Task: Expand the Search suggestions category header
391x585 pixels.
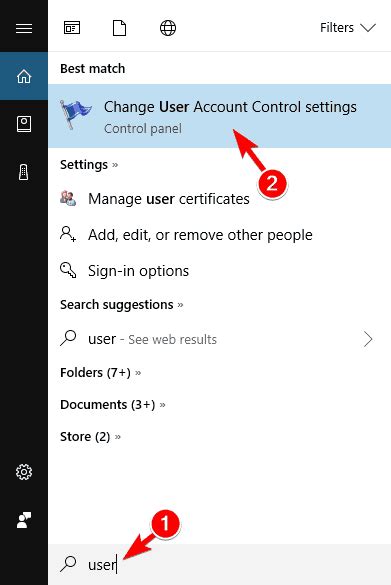Action: pos(122,305)
